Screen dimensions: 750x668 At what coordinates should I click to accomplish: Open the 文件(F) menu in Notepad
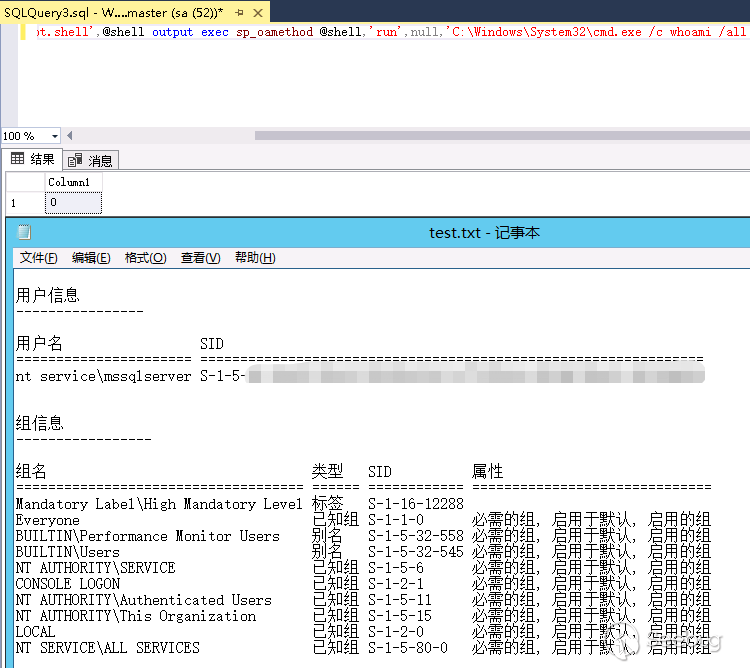(38, 258)
